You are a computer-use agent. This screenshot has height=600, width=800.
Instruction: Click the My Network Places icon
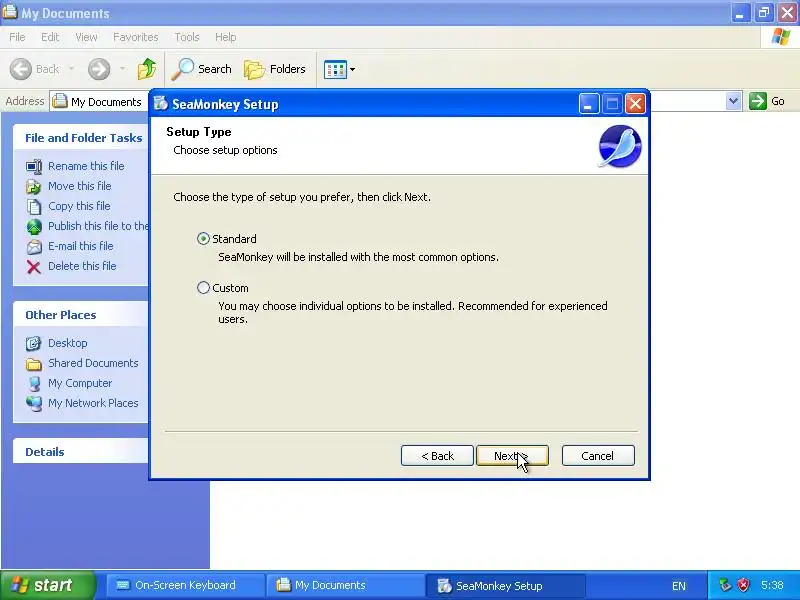click(34, 403)
